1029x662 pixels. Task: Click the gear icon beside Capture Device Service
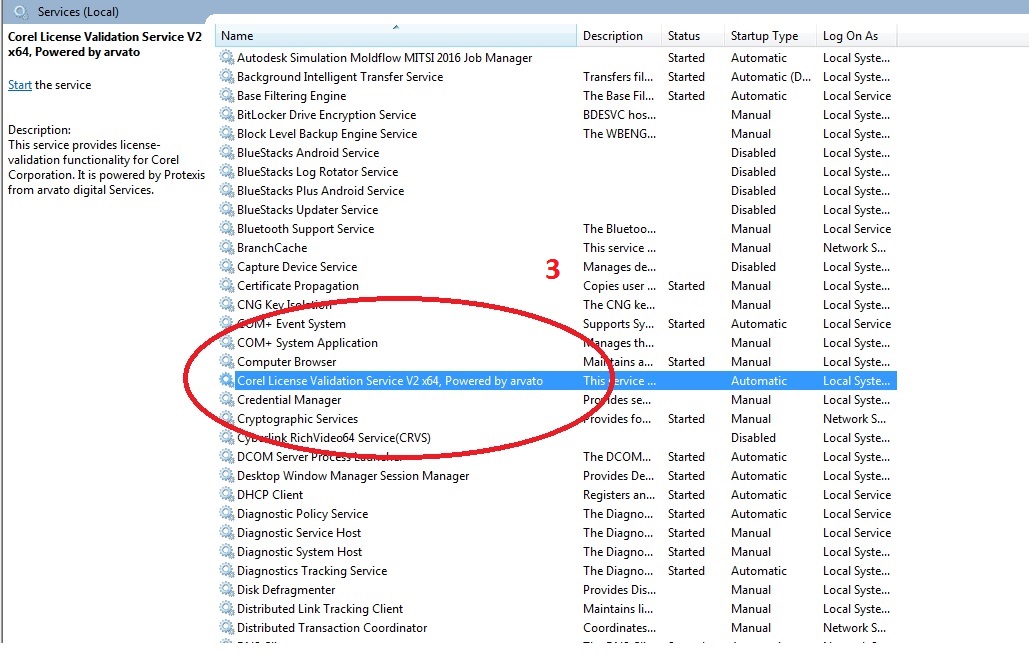point(226,266)
